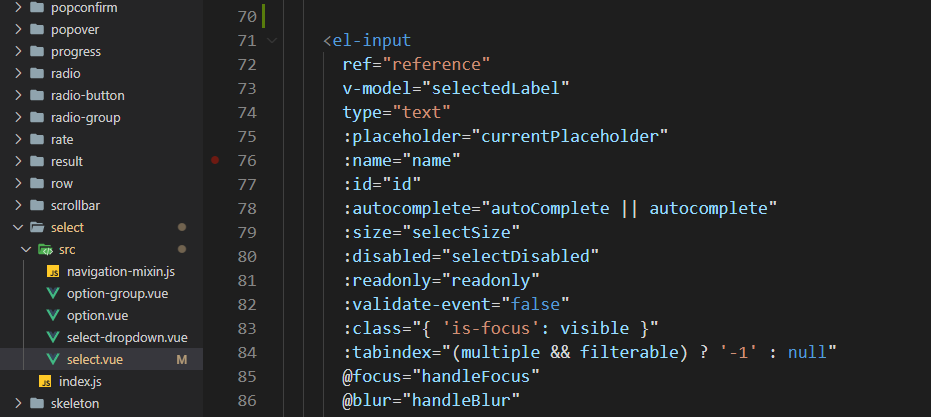Screen dimensions: 931x417
Task: Click the green src folder icon
Action: (x=45, y=249)
